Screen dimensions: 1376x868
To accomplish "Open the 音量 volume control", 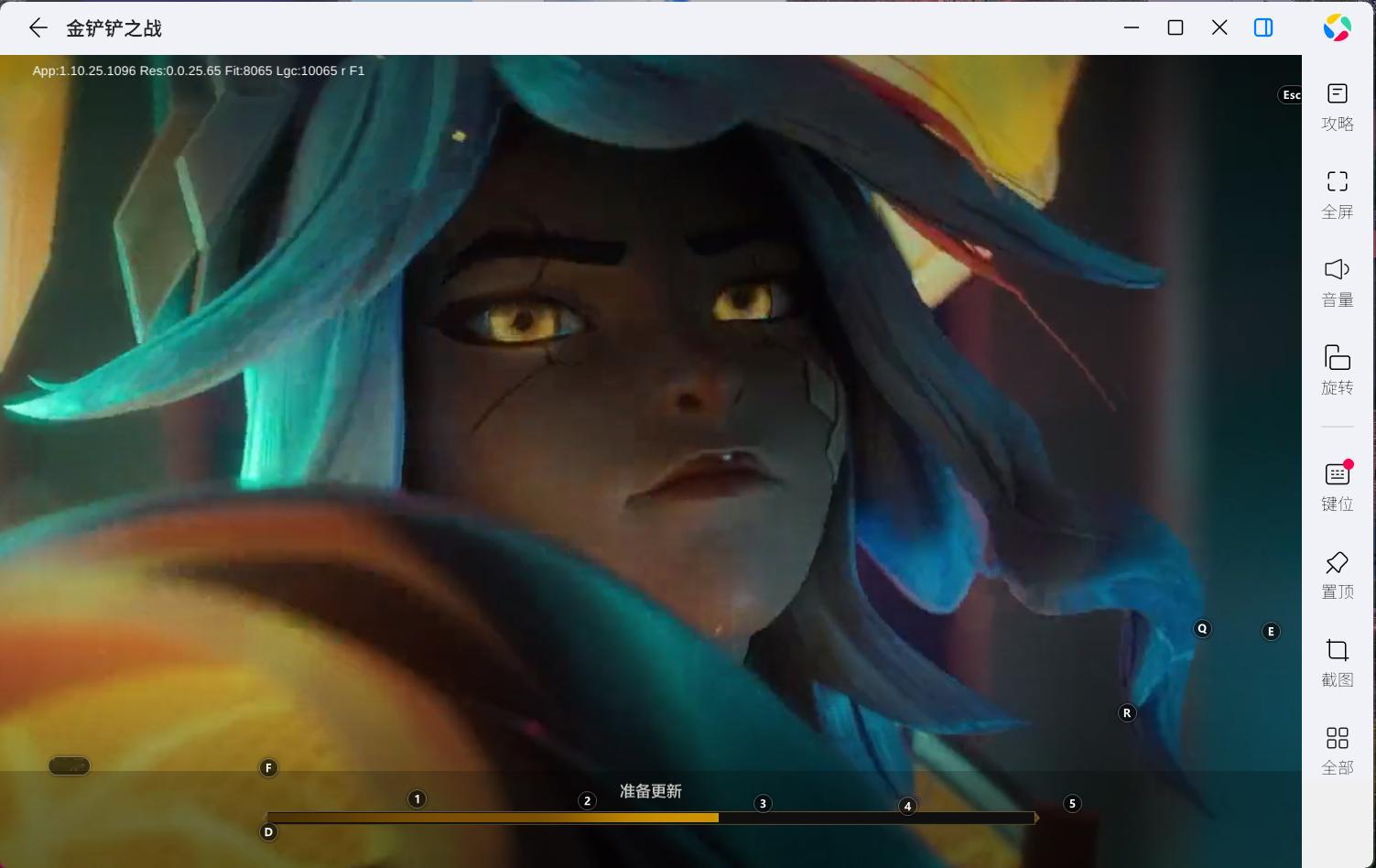I will (x=1338, y=282).
